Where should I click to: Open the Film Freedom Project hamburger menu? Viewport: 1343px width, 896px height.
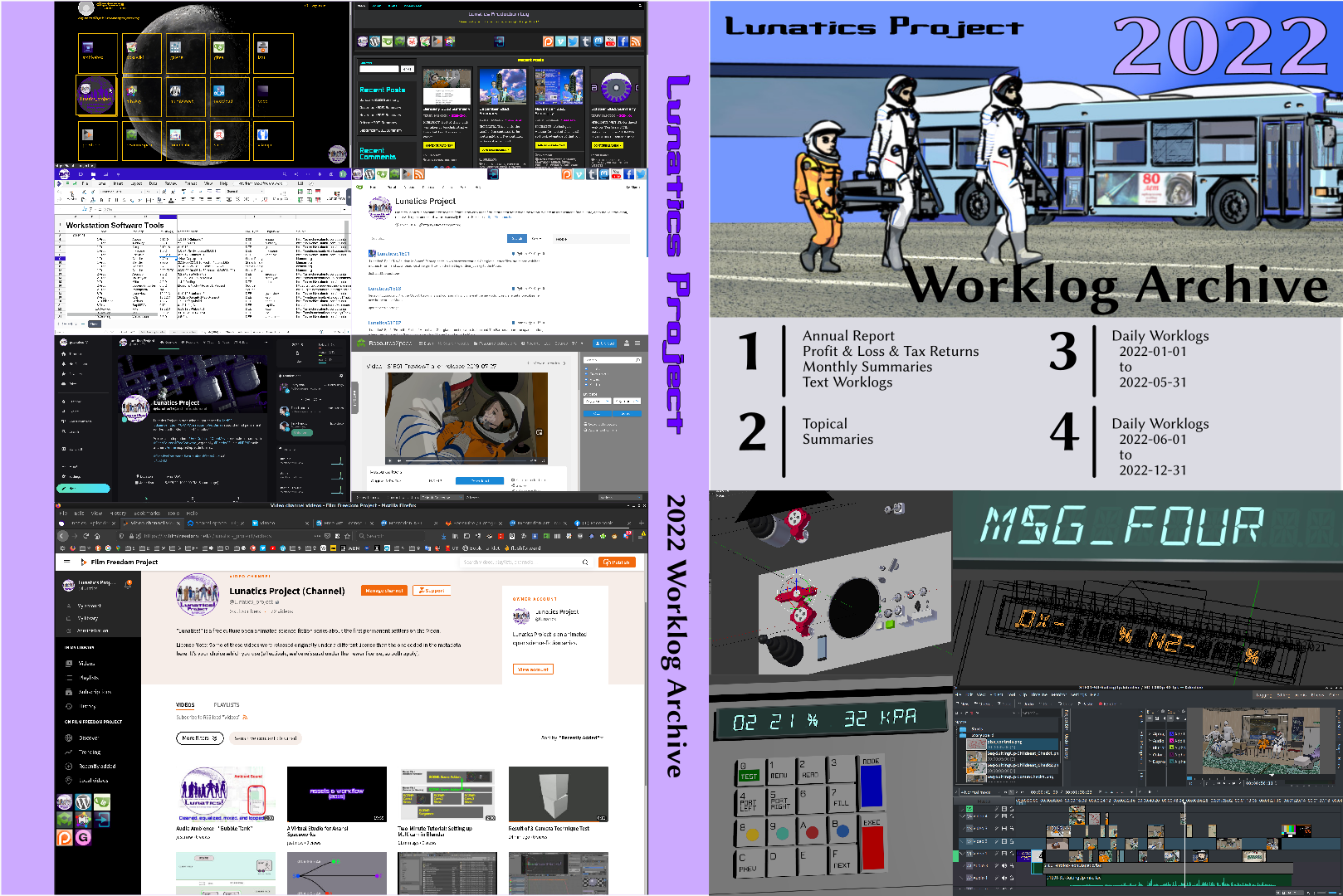67,562
